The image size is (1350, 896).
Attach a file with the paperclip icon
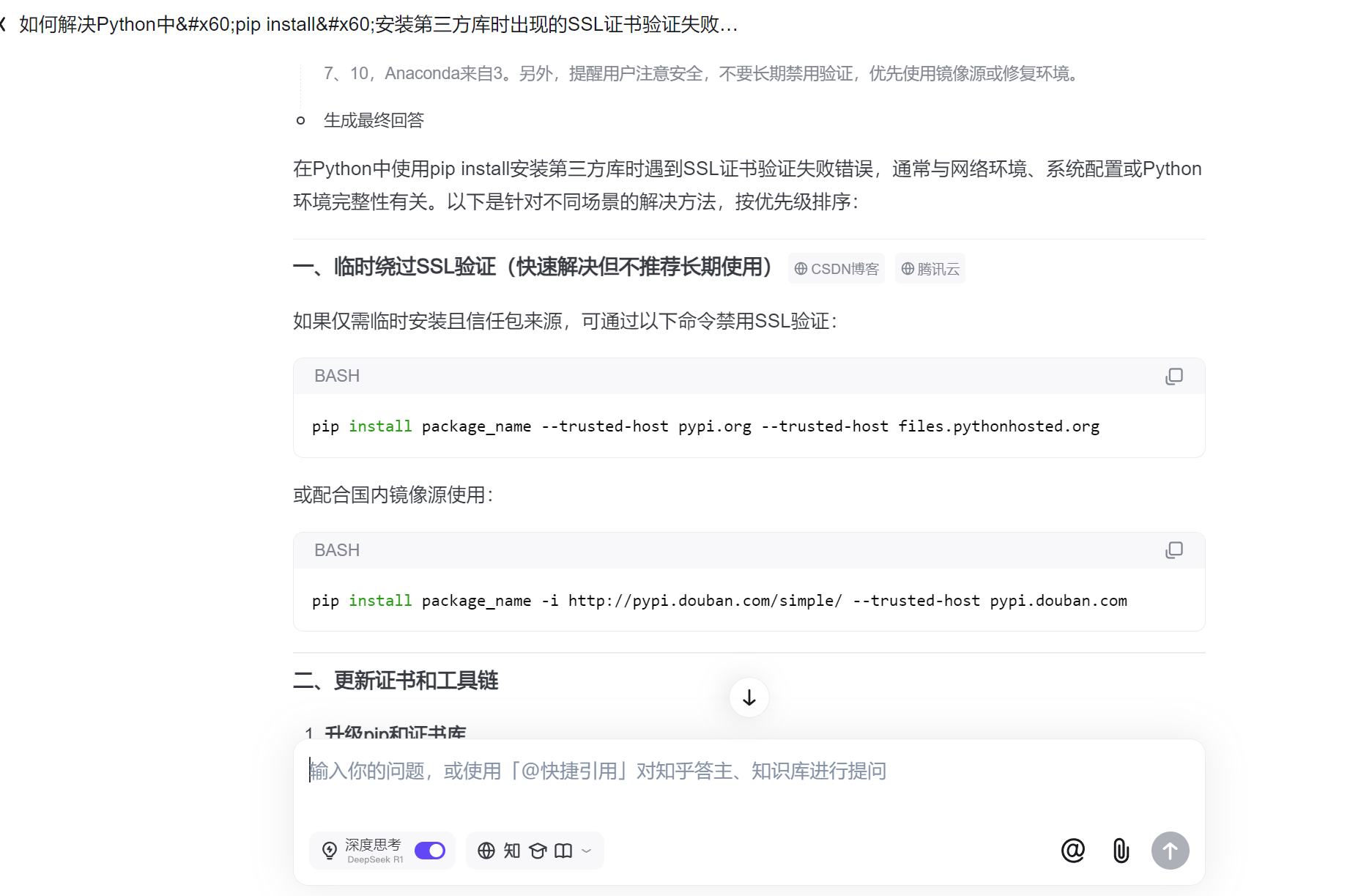pos(1120,851)
